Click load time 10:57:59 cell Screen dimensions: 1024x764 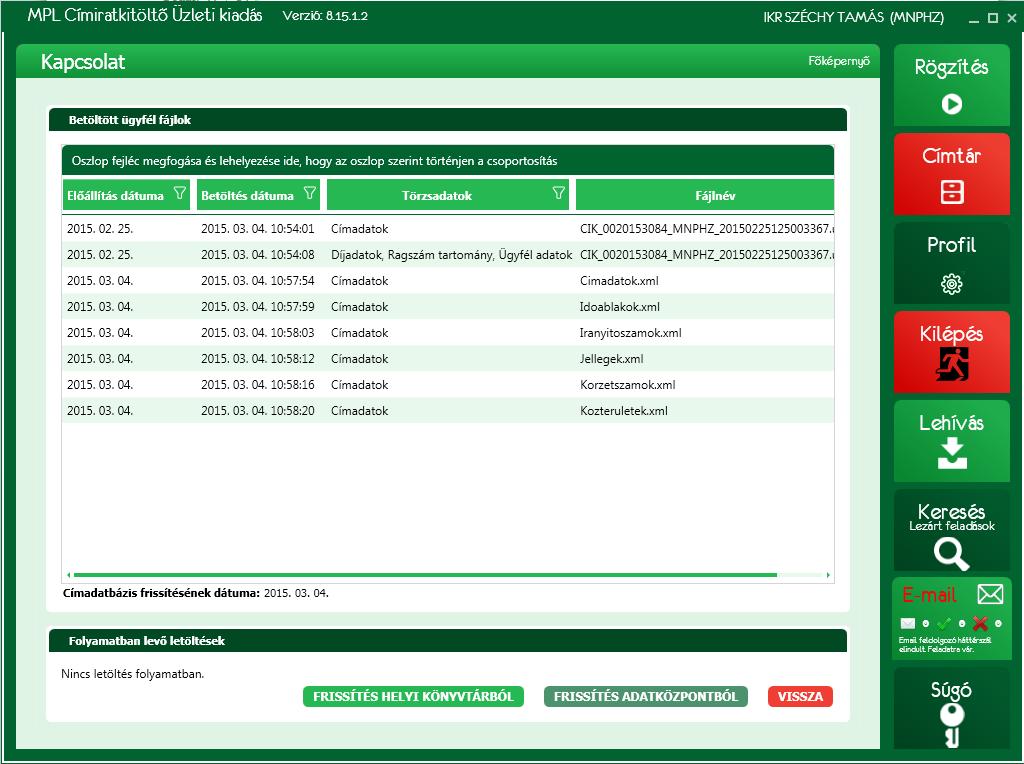[257, 307]
